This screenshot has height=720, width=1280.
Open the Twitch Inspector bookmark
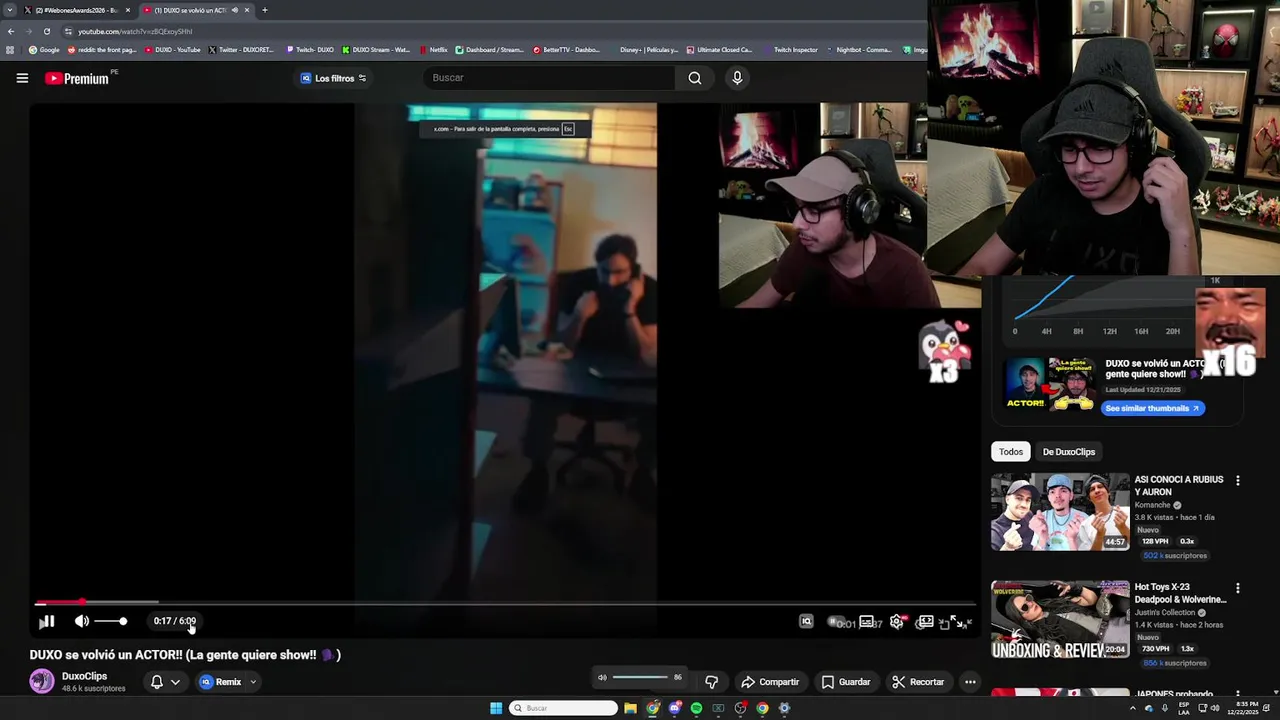[790, 50]
